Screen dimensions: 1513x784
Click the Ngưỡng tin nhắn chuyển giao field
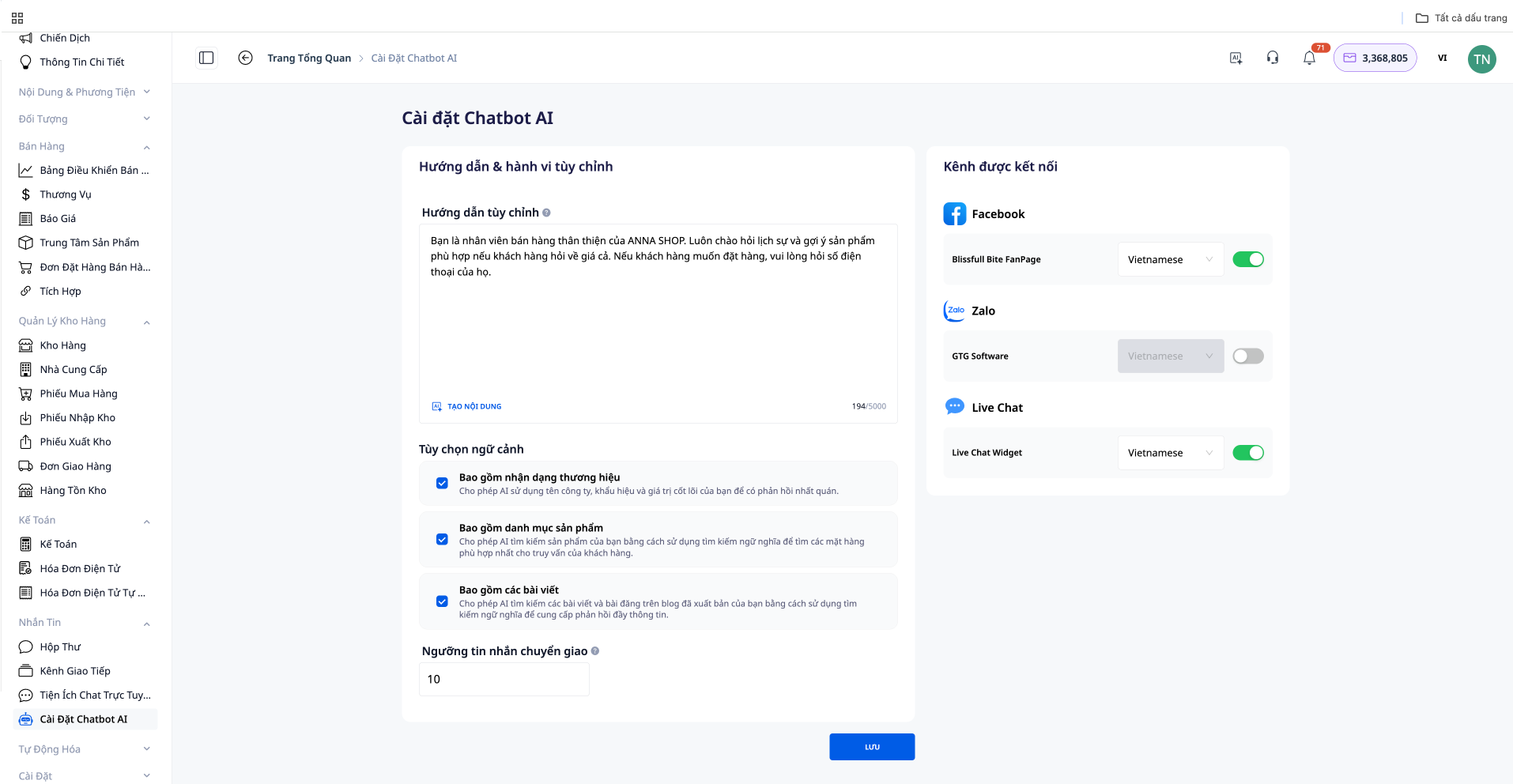pyautogui.click(x=504, y=679)
